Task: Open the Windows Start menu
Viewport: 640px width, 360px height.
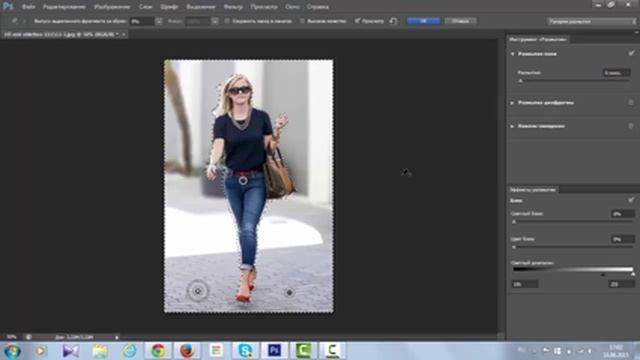Action: (12, 351)
